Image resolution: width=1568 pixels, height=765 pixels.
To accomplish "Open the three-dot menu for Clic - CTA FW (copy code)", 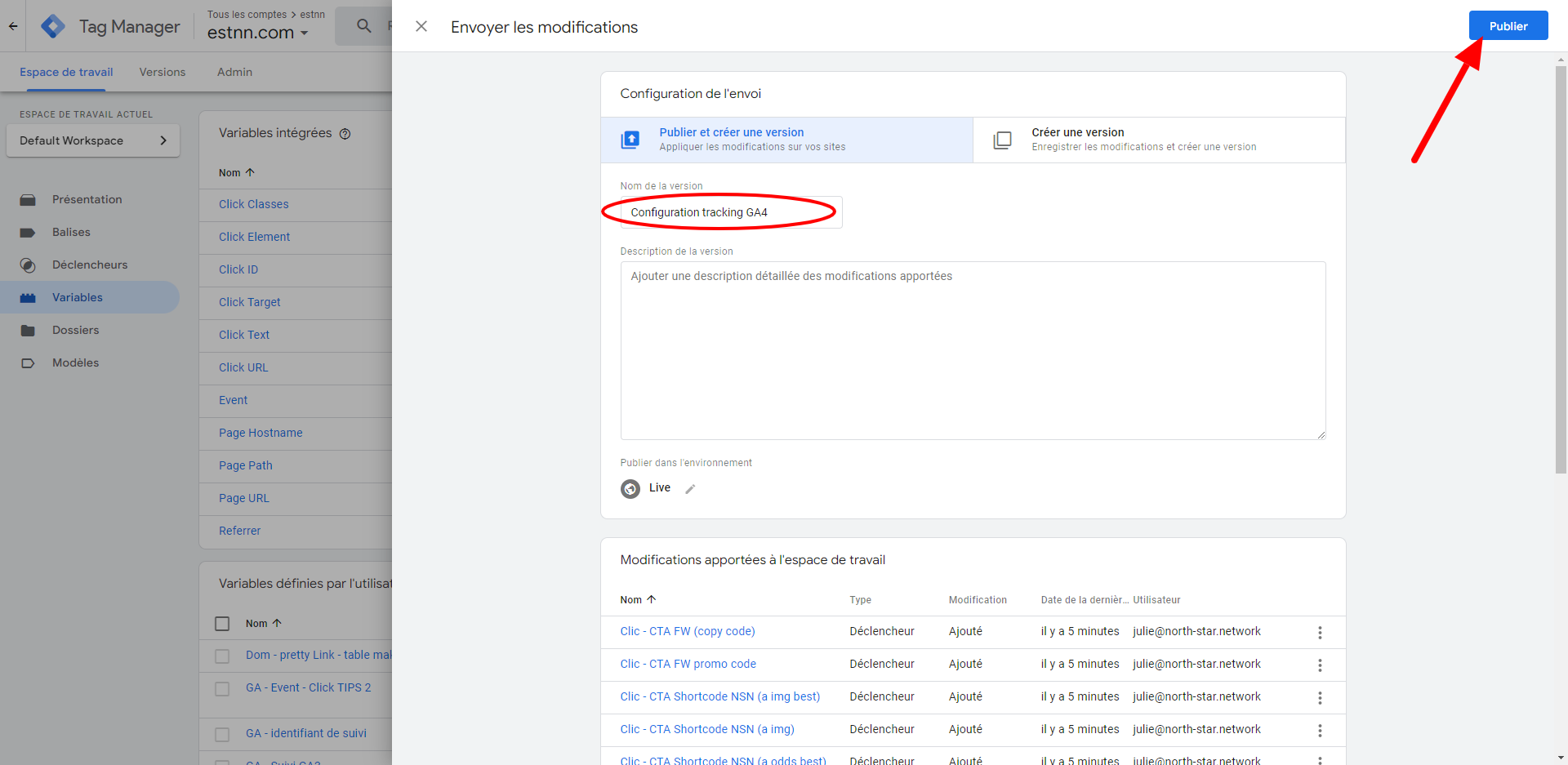I will click(1319, 633).
